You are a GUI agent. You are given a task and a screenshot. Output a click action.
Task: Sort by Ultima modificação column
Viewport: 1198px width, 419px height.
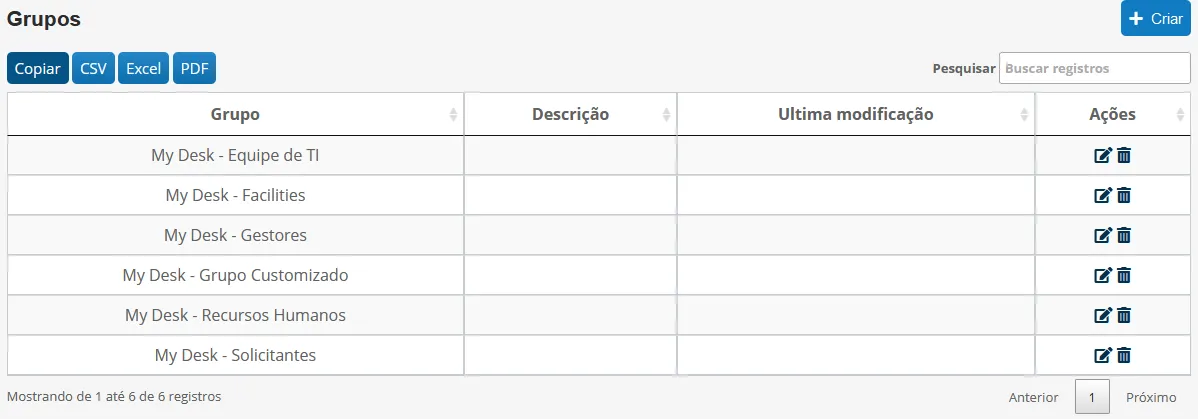tap(856, 115)
